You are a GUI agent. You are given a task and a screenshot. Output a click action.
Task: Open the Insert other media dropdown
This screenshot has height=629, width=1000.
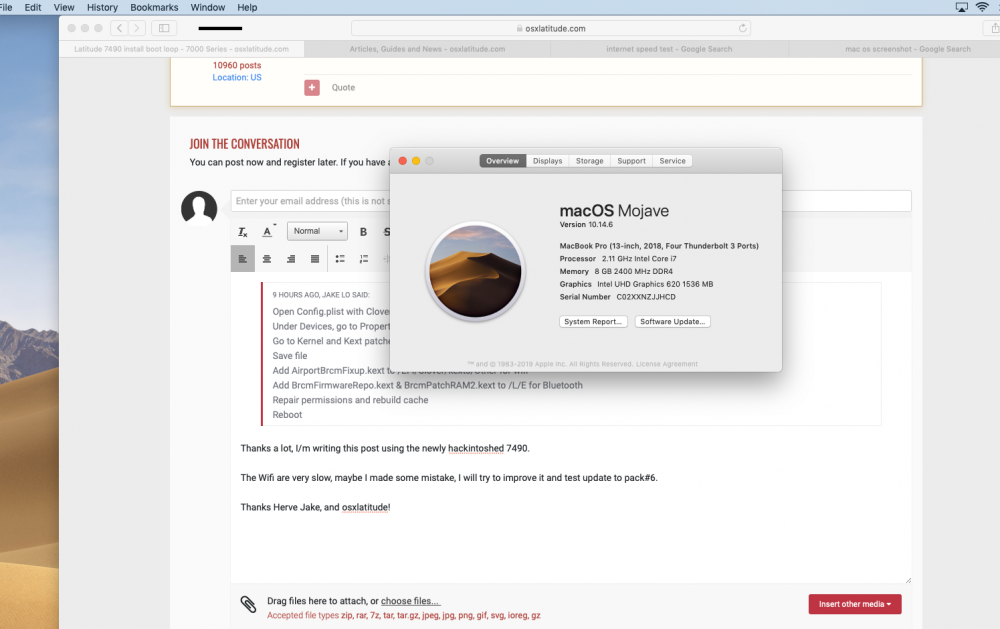coord(854,604)
